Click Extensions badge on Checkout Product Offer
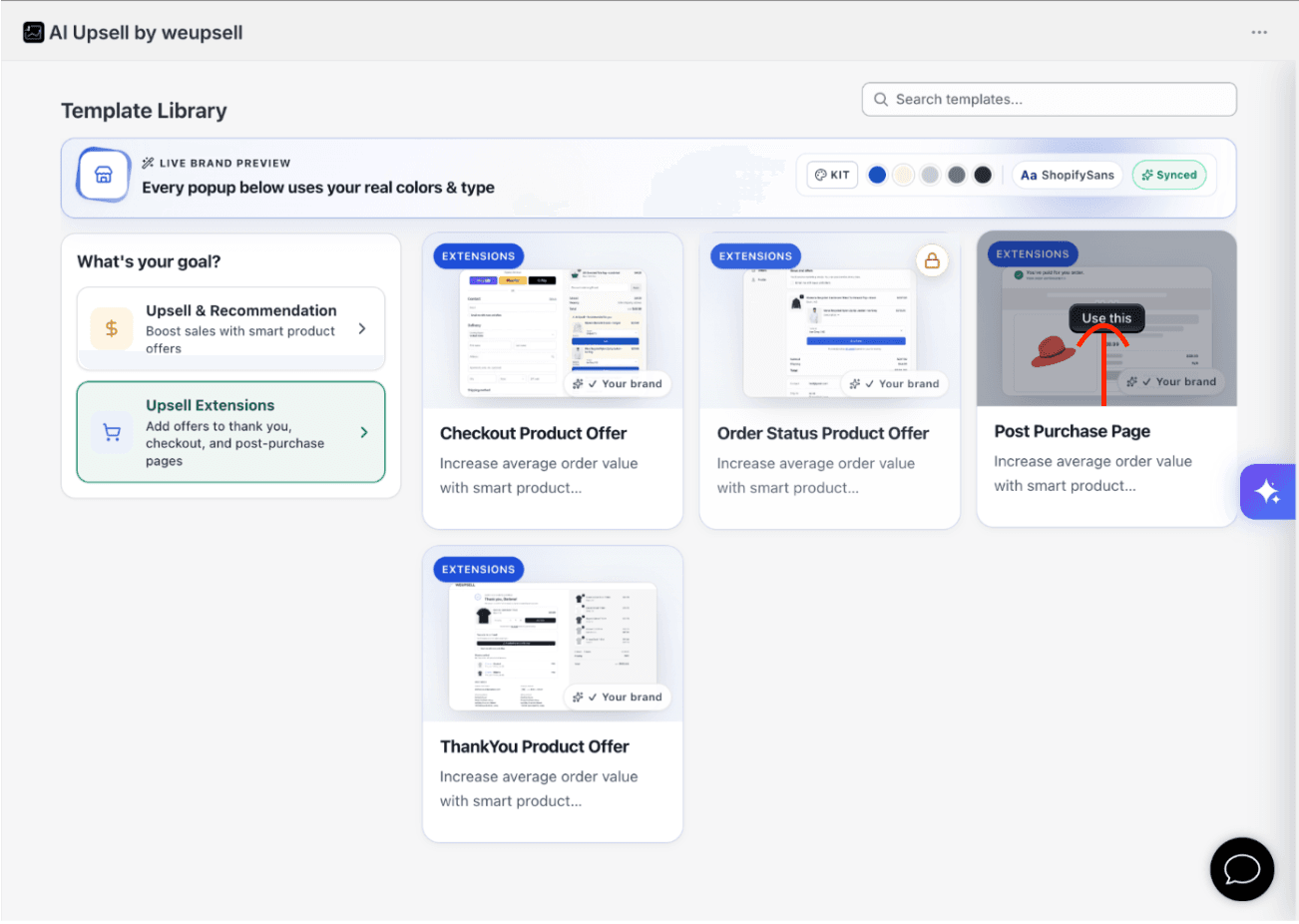This screenshot has height=924, width=1299. (479, 256)
